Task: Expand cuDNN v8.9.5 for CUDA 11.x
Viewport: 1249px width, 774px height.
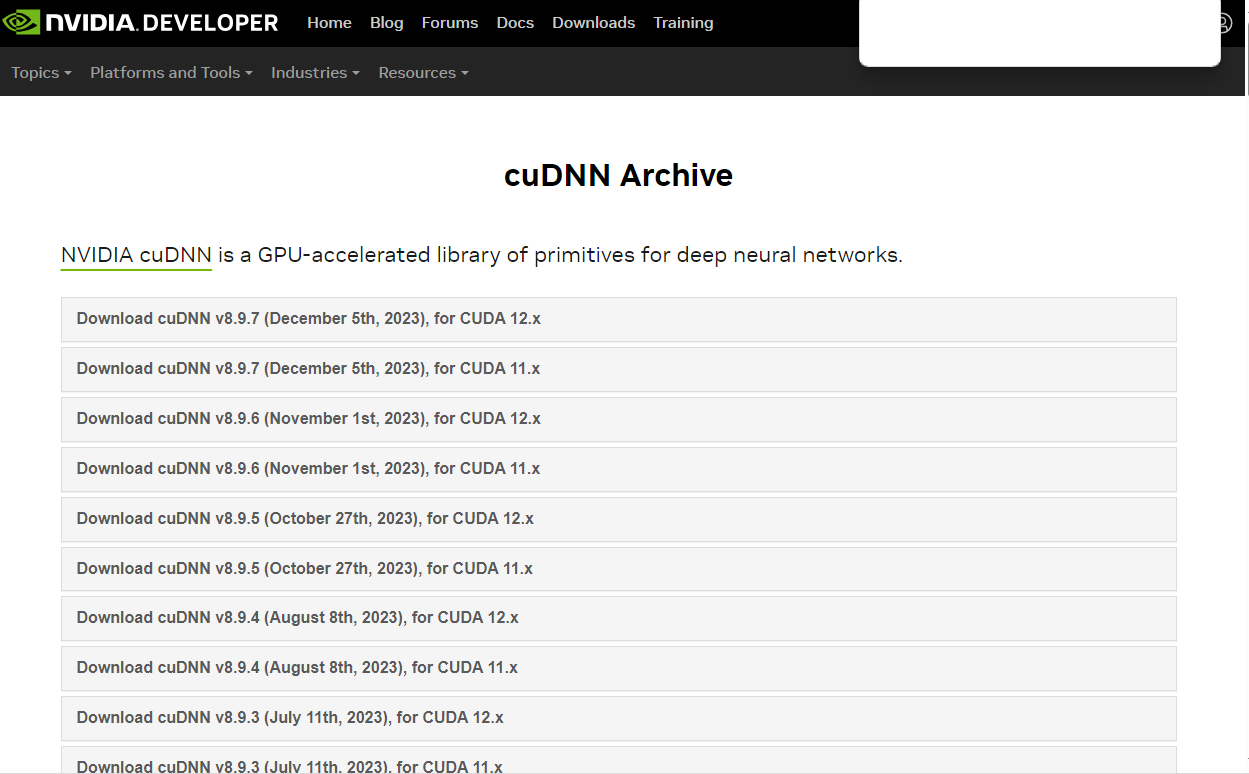Action: [x=305, y=568]
